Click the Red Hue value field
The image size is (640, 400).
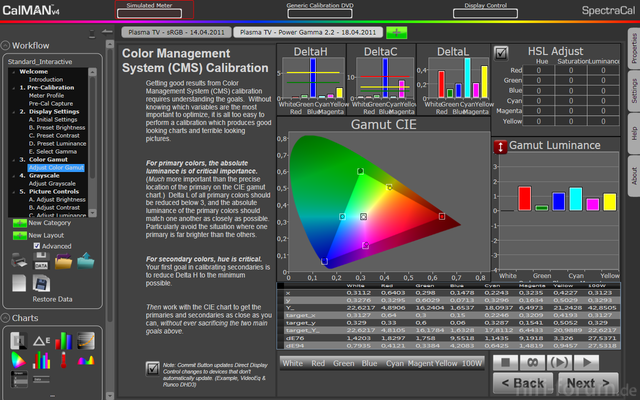[x=538, y=70]
